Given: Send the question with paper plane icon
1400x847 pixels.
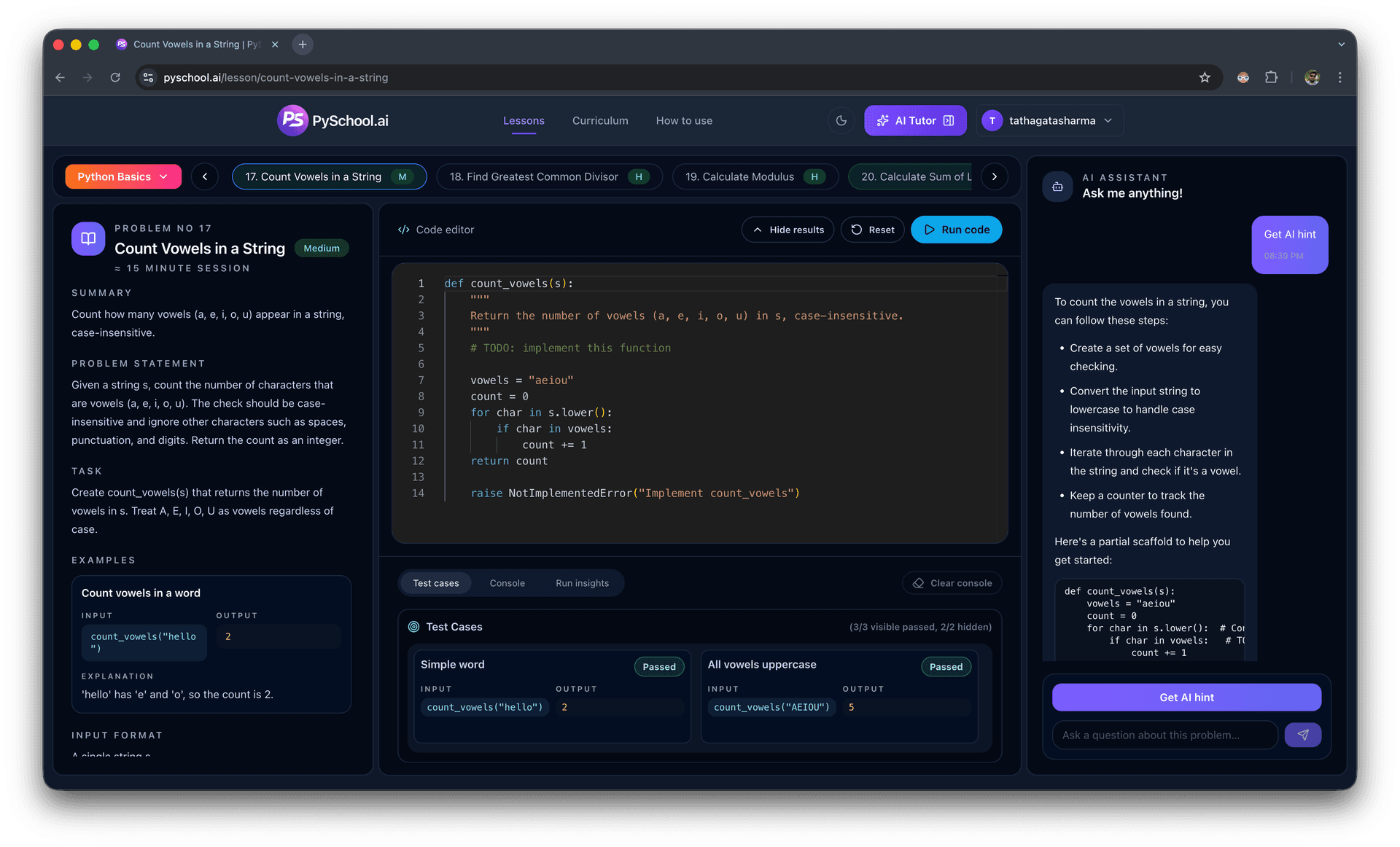Looking at the screenshot, I should pos(1302,735).
